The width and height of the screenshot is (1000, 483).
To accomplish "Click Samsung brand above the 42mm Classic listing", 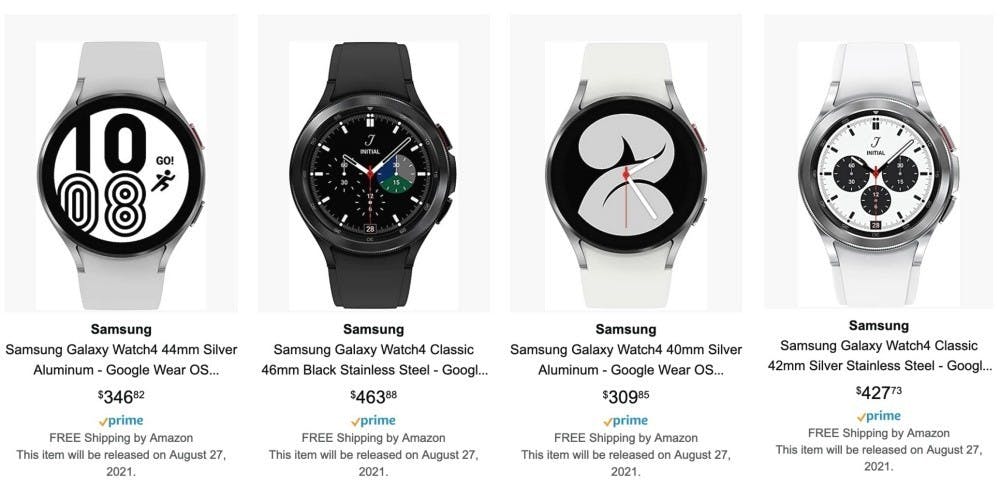I will 878,325.
